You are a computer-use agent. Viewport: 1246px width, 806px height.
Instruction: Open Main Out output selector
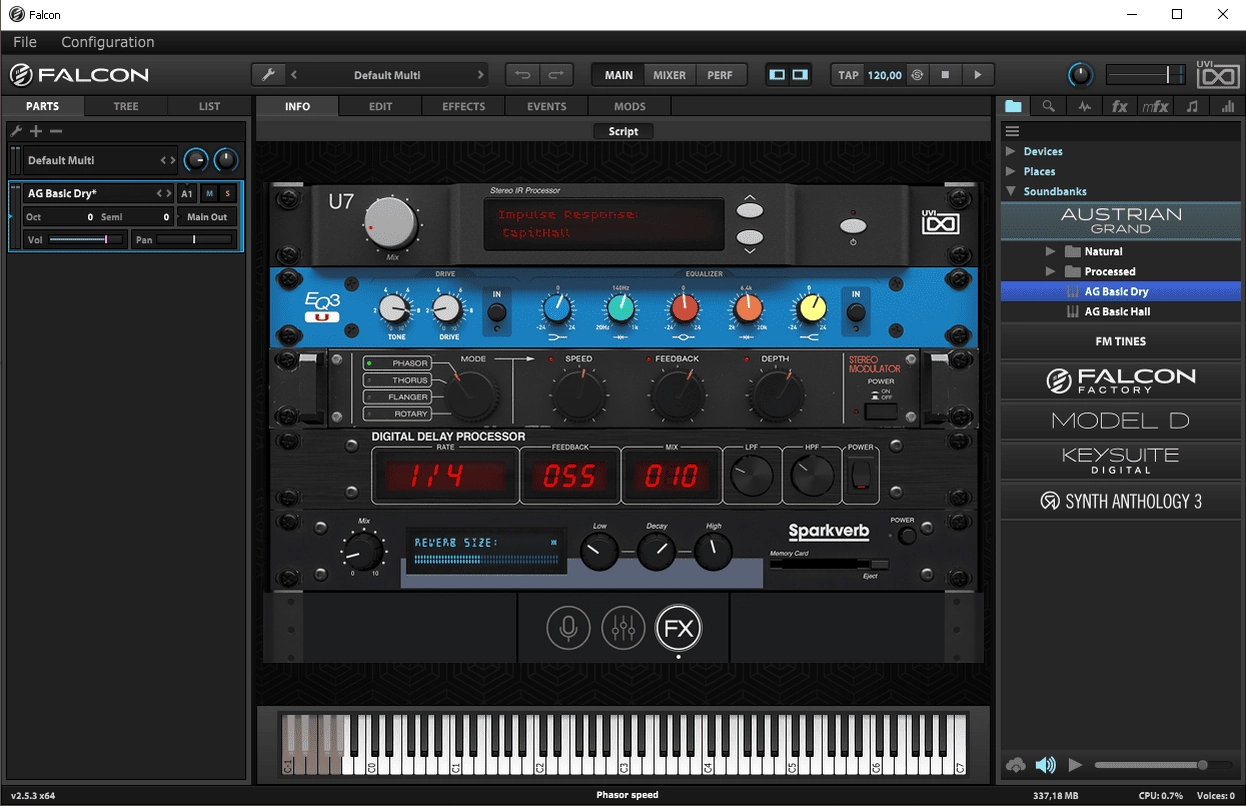point(207,217)
